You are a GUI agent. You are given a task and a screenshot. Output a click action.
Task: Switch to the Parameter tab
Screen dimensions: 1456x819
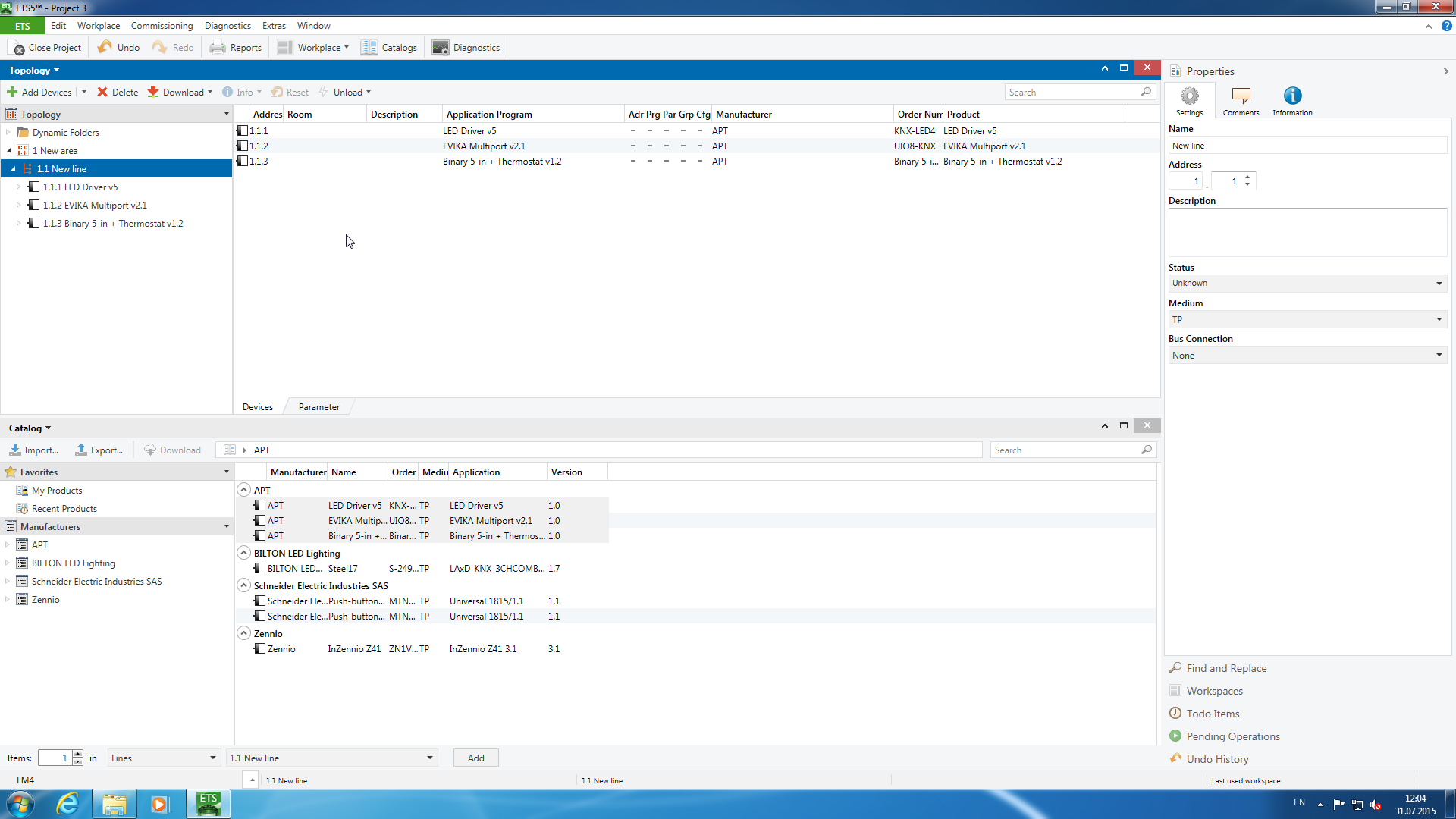pos(318,407)
